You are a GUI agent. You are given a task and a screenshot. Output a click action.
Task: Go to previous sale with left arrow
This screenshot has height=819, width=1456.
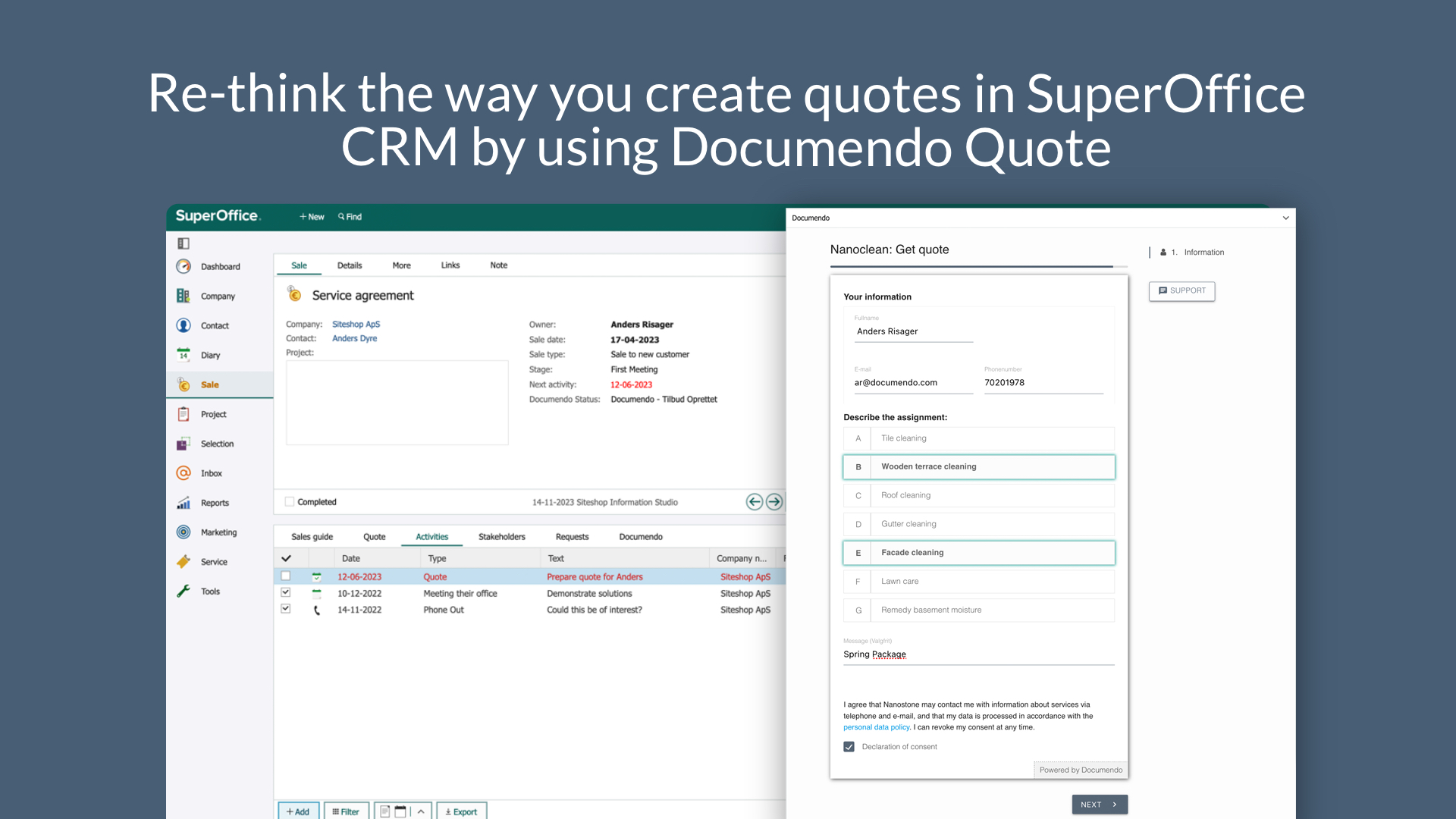(754, 502)
